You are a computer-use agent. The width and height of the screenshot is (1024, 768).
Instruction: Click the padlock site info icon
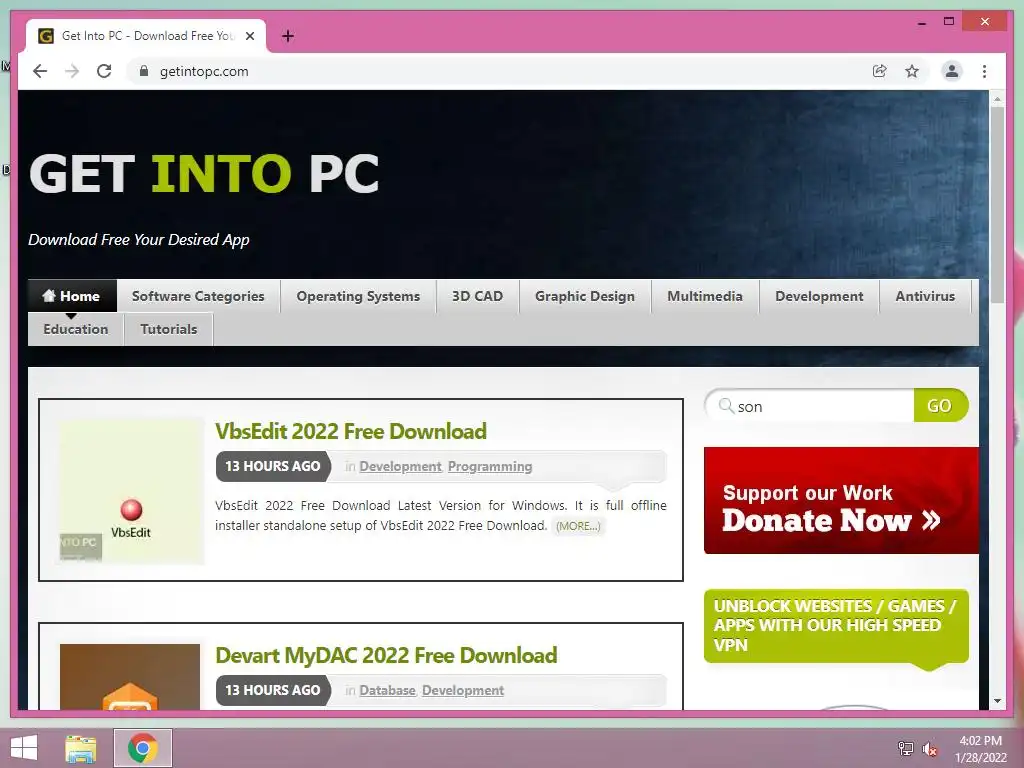pyautogui.click(x=144, y=71)
